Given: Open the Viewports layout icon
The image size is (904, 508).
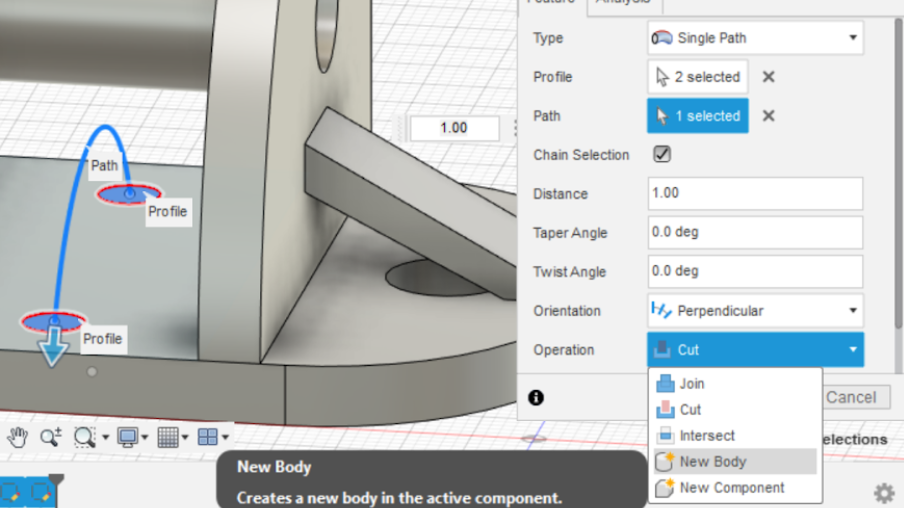Looking at the screenshot, I should (x=208, y=437).
